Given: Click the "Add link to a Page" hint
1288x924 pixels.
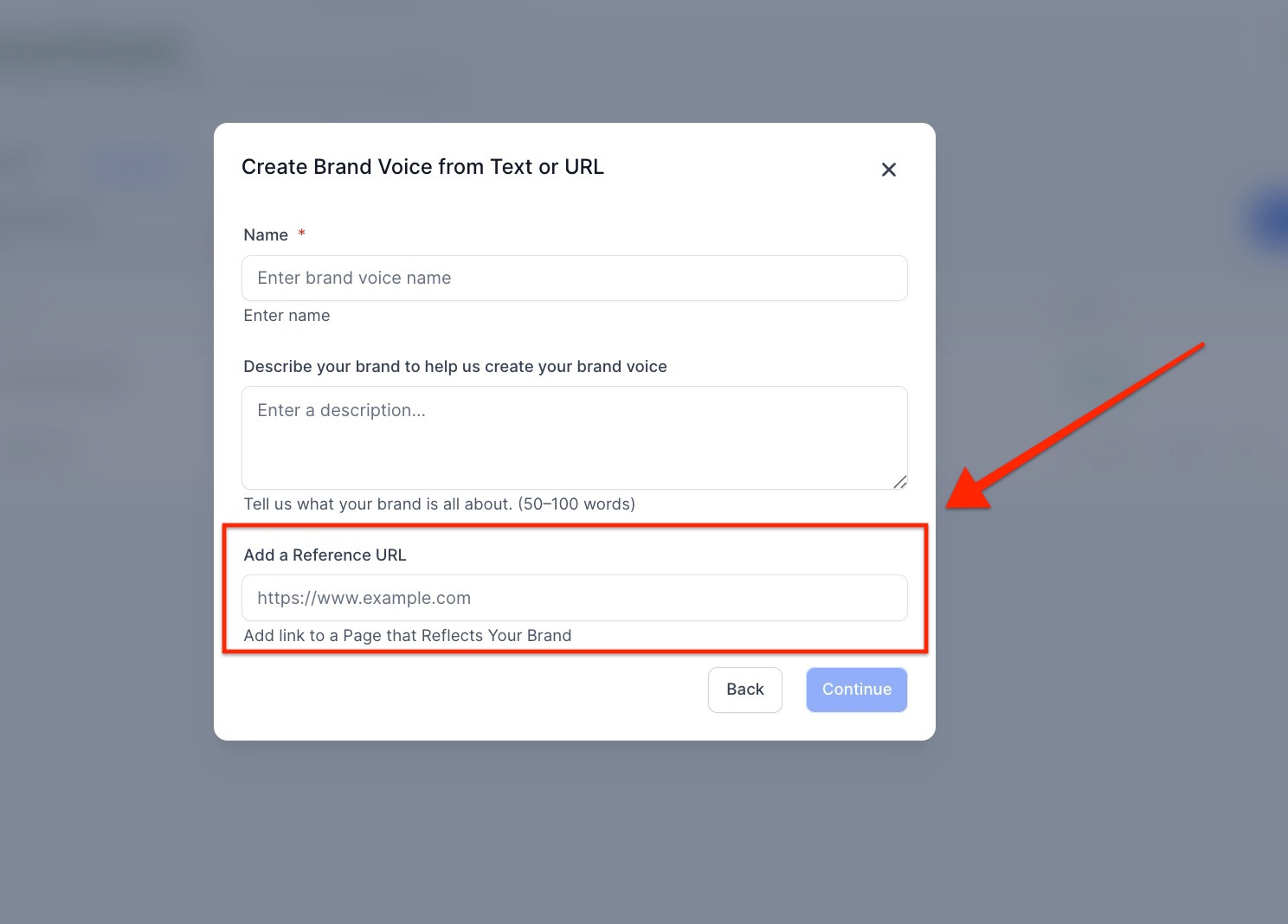Looking at the screenshot, I should click(x=407, y=636).
